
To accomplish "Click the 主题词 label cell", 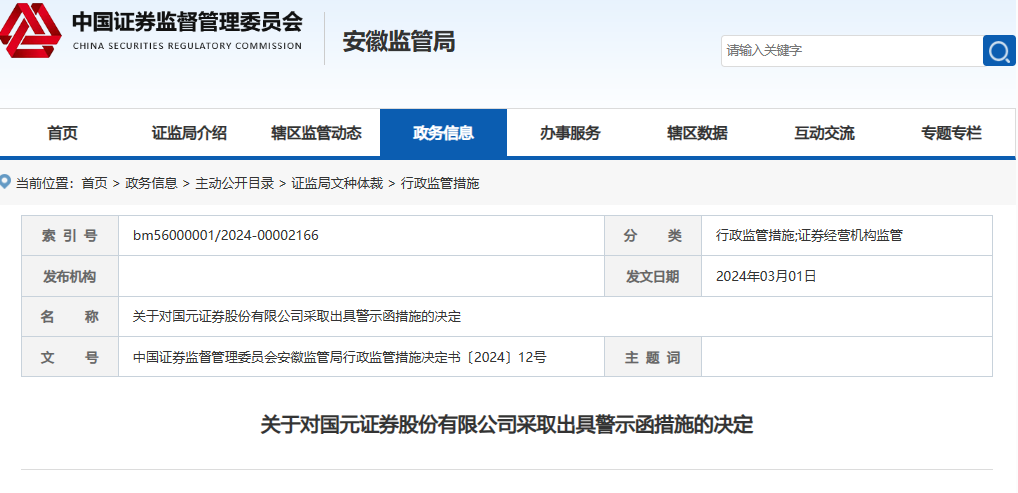I will point(652,357).
